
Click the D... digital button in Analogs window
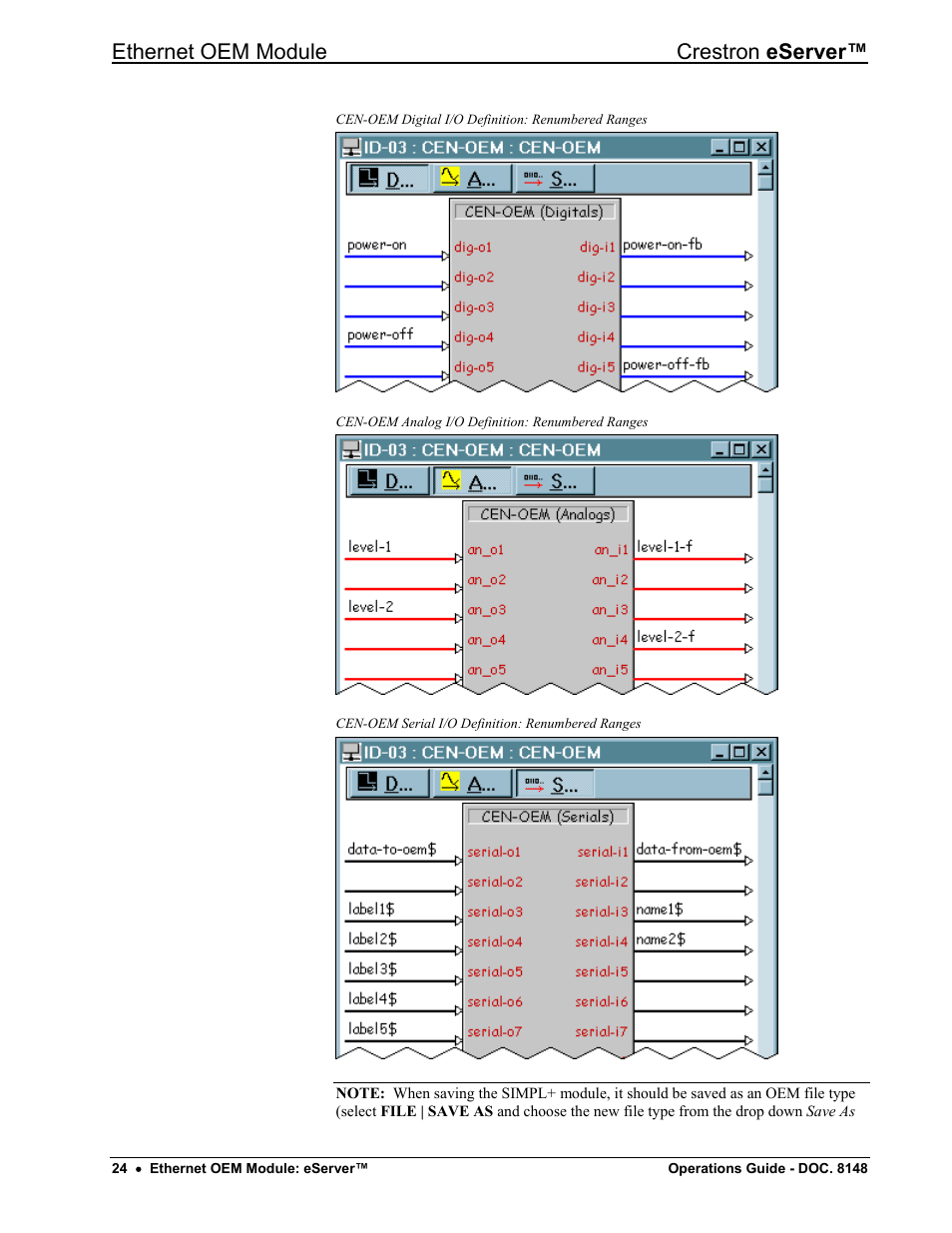point(389,481)
